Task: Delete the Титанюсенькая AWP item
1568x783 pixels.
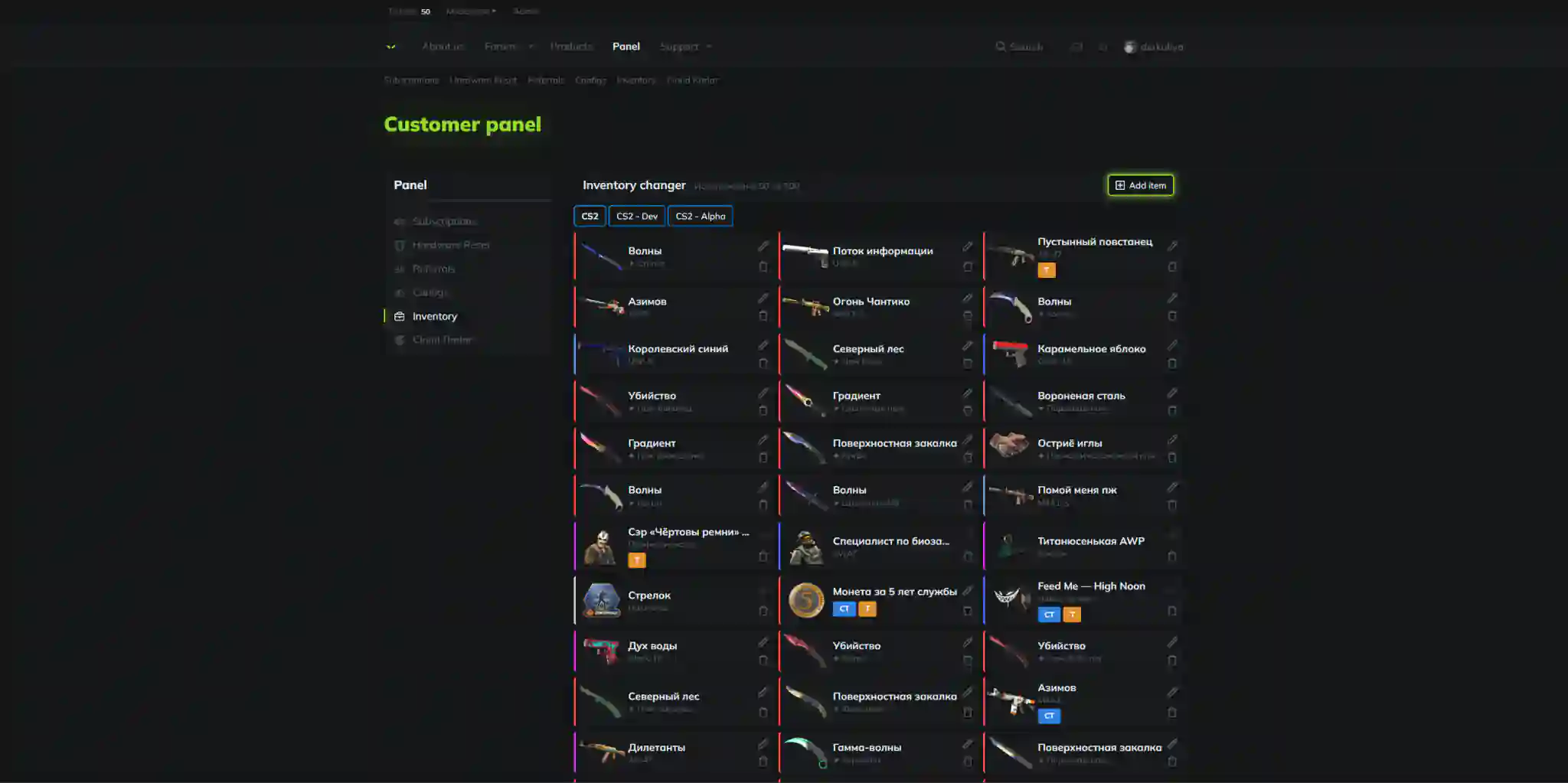Action: pyautogui.click(x=1172, y=556)
